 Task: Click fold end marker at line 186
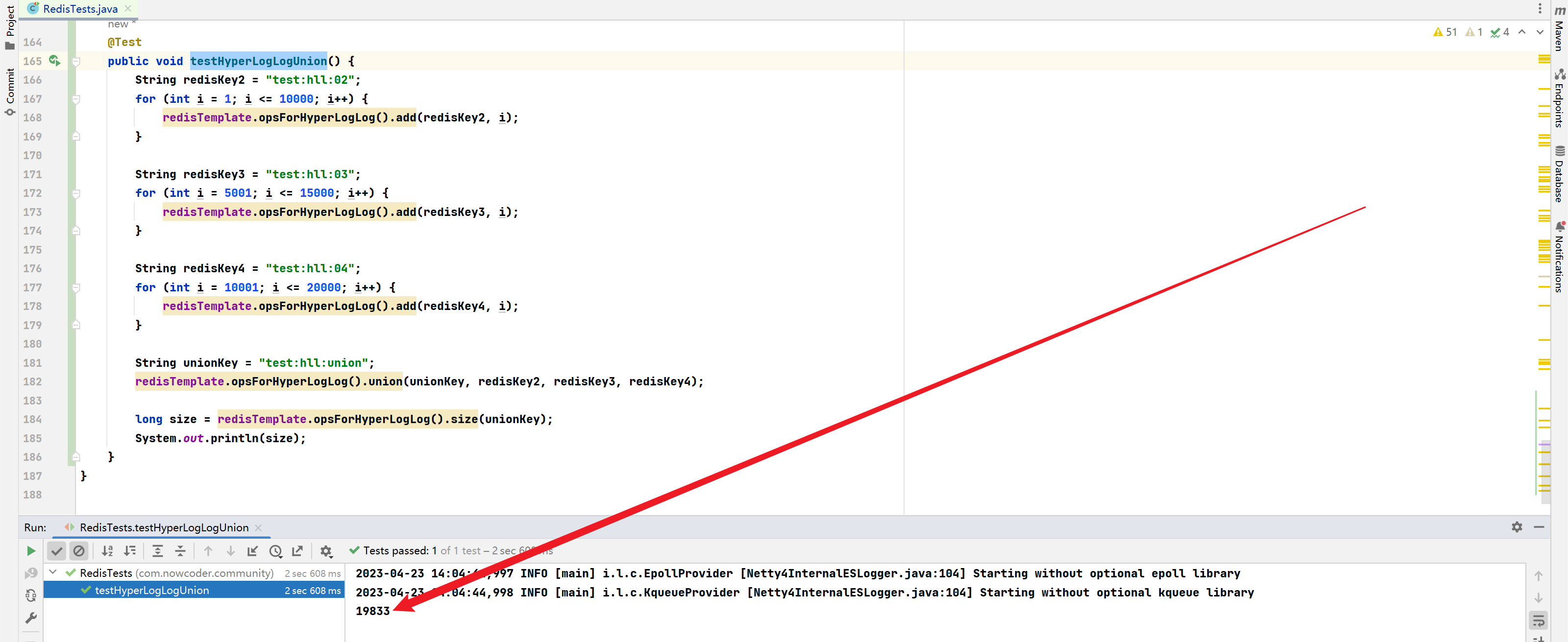(x=76, y=456)
